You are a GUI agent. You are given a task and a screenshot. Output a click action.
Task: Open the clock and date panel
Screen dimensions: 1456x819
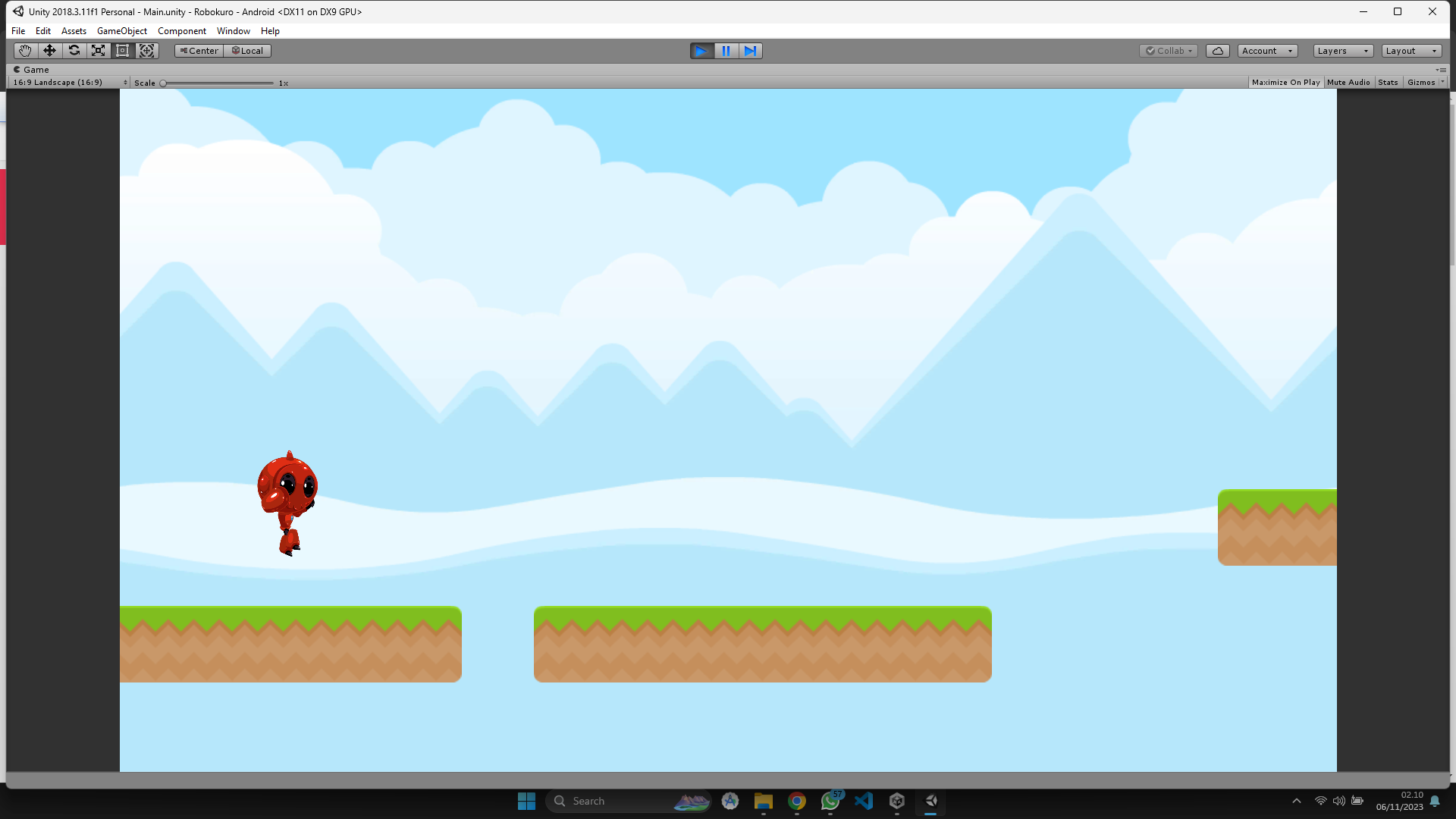pos(1400,801)
